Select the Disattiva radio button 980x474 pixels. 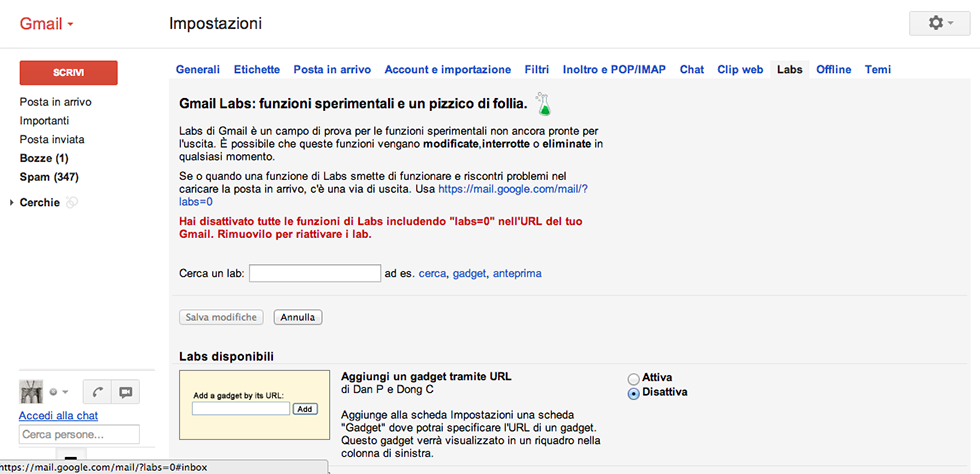[x=633, y=393]
